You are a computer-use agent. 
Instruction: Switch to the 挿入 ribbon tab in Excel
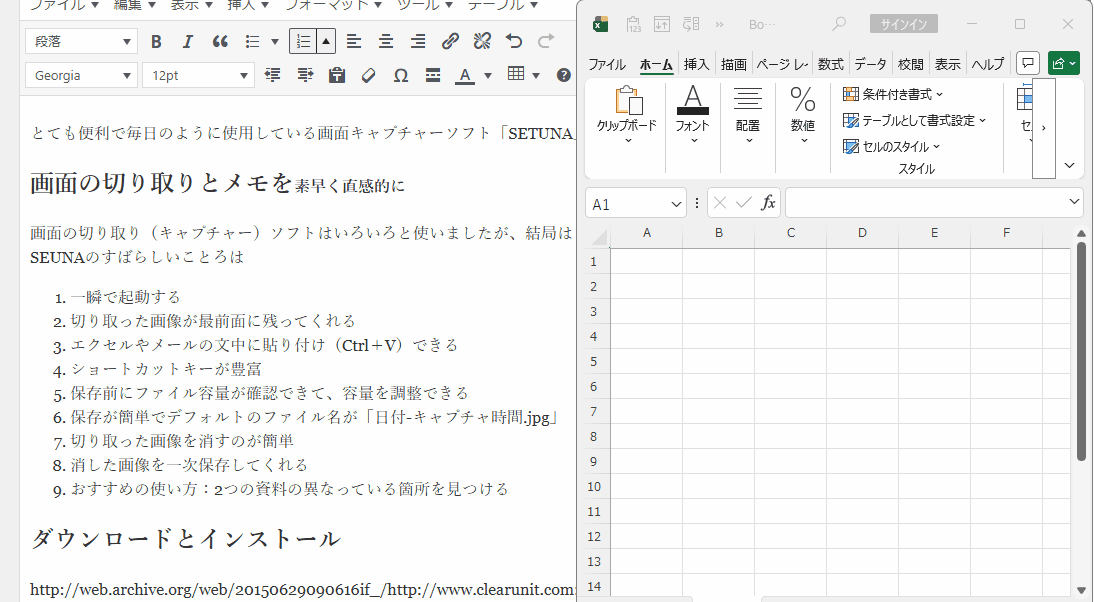(696, 64)
